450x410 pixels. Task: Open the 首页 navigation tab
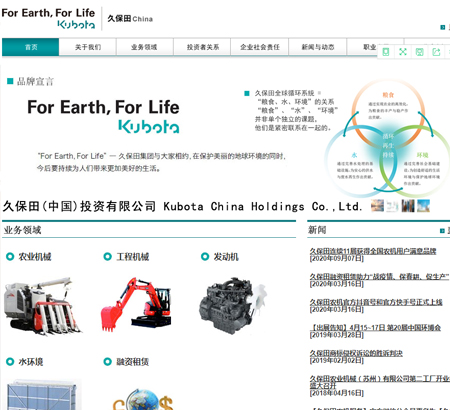coord(31,47)
